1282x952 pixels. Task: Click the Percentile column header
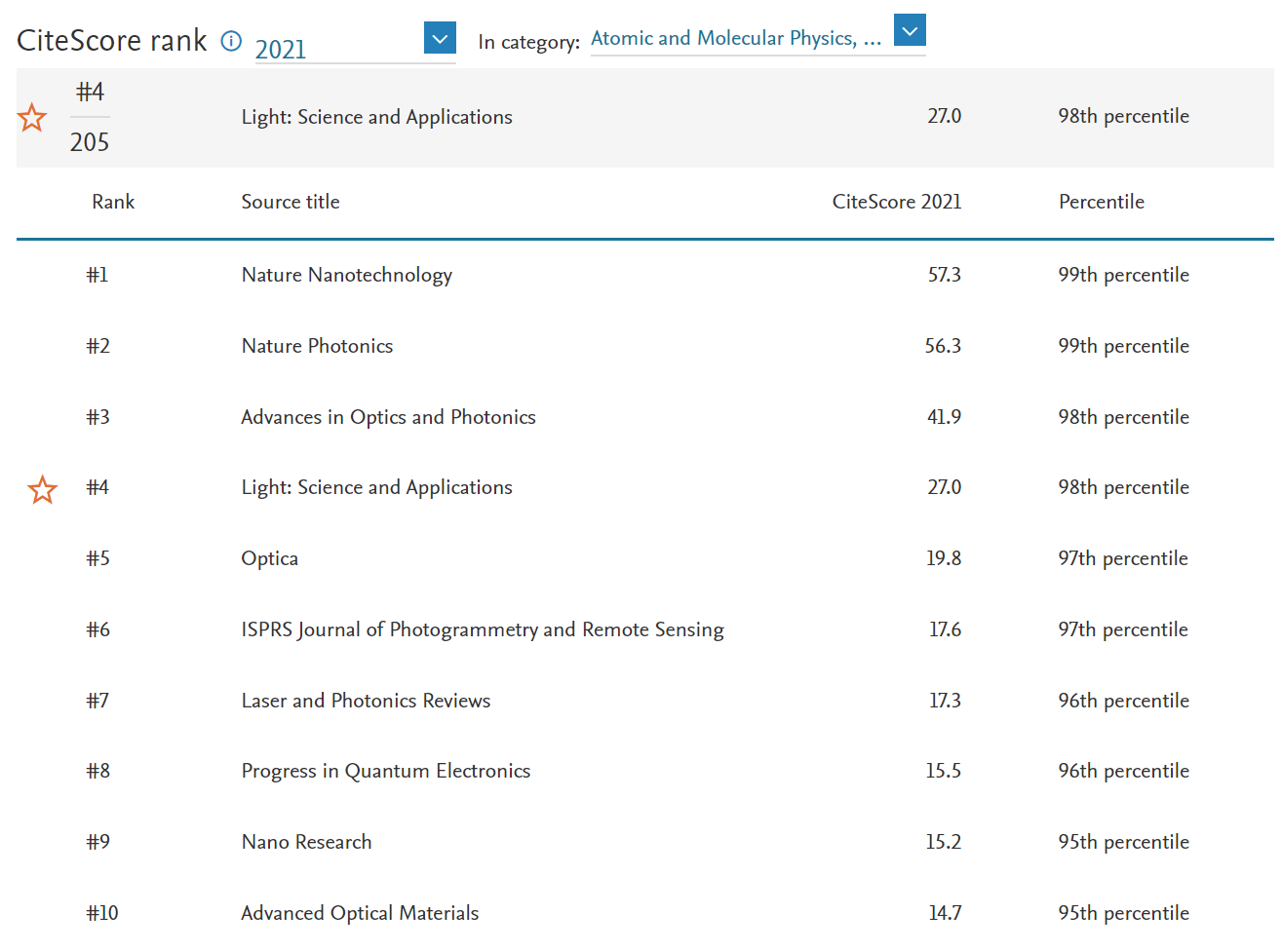(1101, 202)
